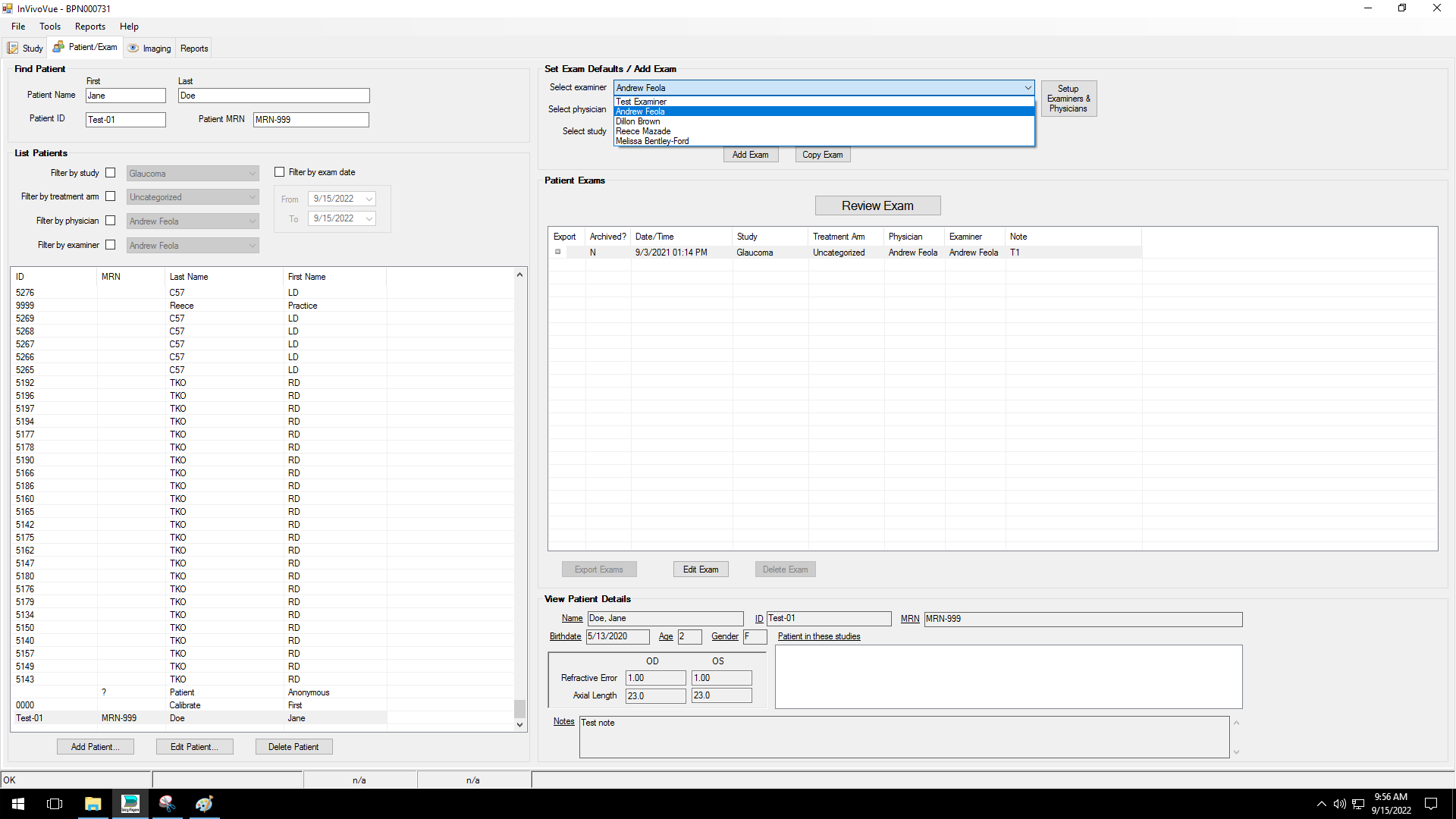The height and width of the screenshot is (819, 1456).
Task: Open Paint from the taskbar
Action: coord(204,804)
